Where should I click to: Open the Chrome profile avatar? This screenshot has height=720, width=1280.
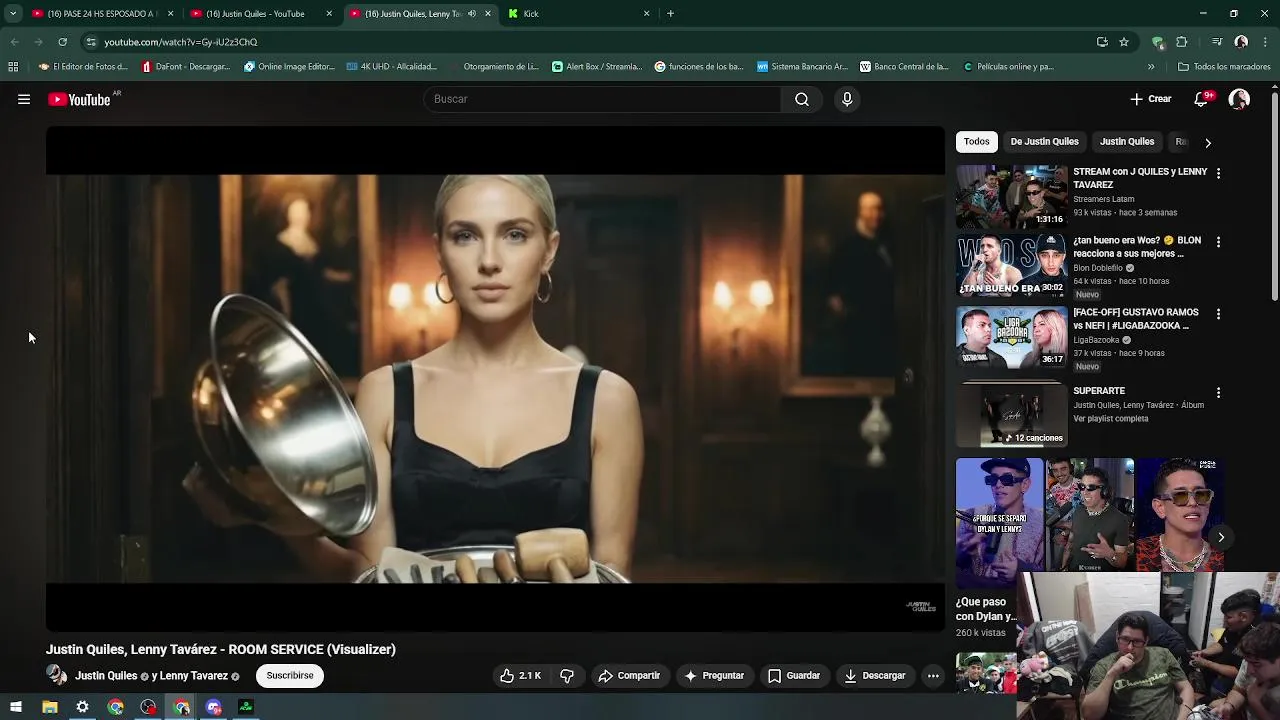tap(1241, 42)
